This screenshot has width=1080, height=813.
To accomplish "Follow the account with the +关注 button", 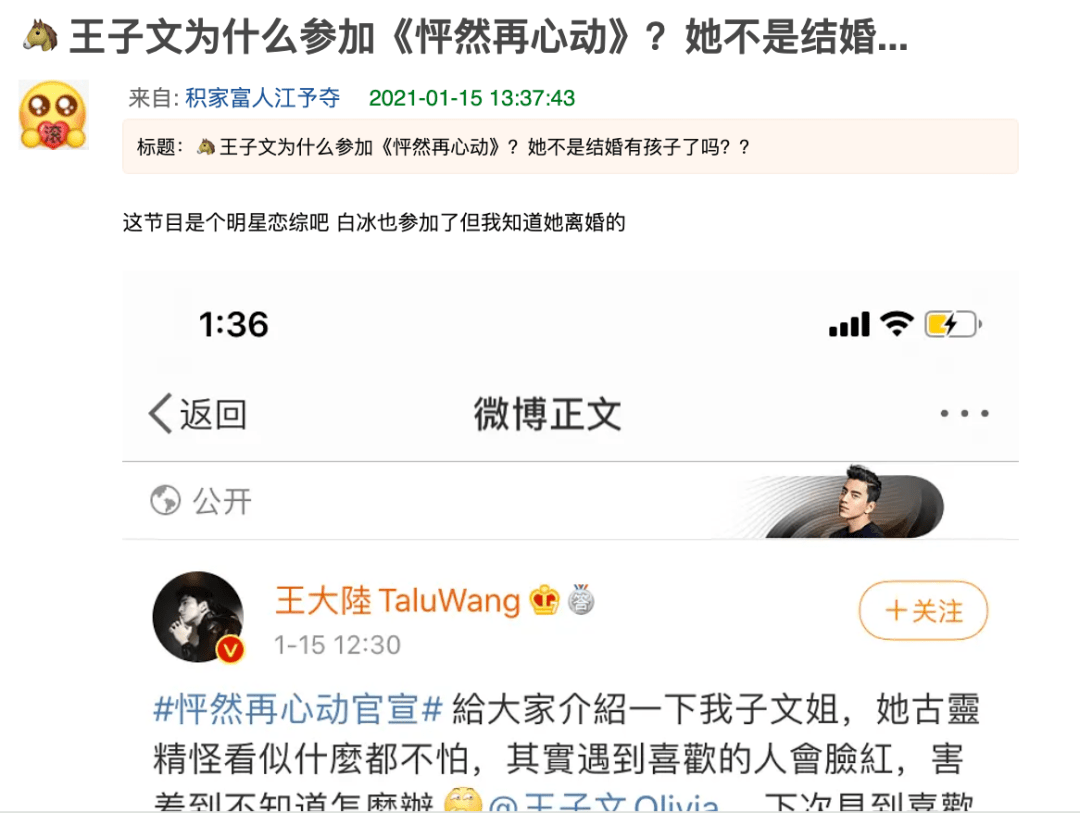I will click(x=923, y=610).
